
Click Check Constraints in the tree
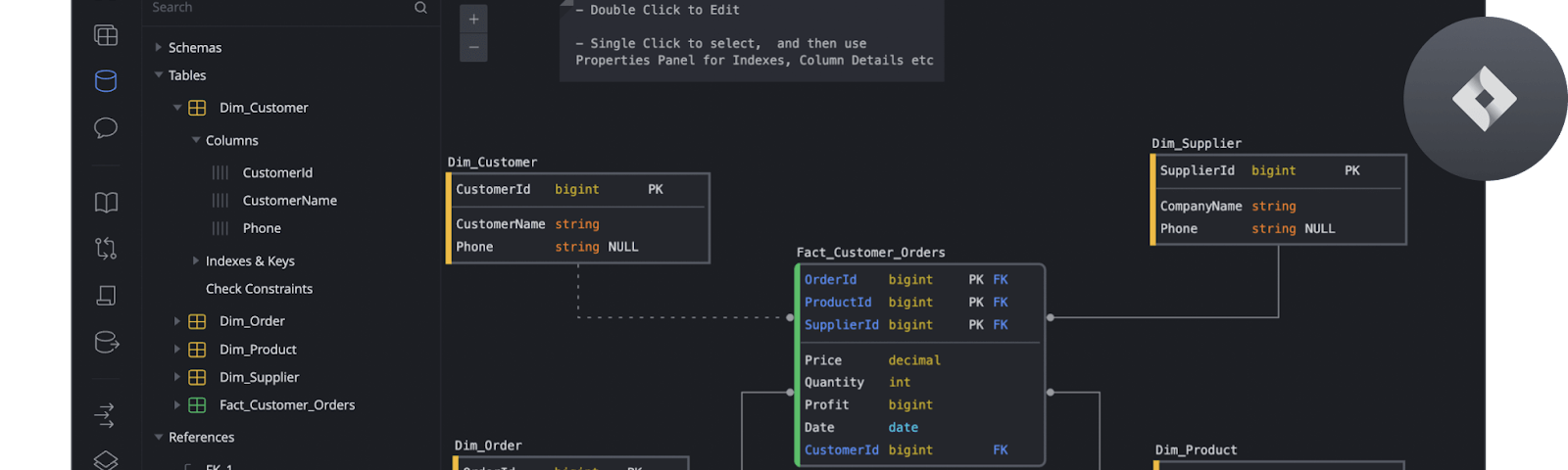click(x=259, y=289)
